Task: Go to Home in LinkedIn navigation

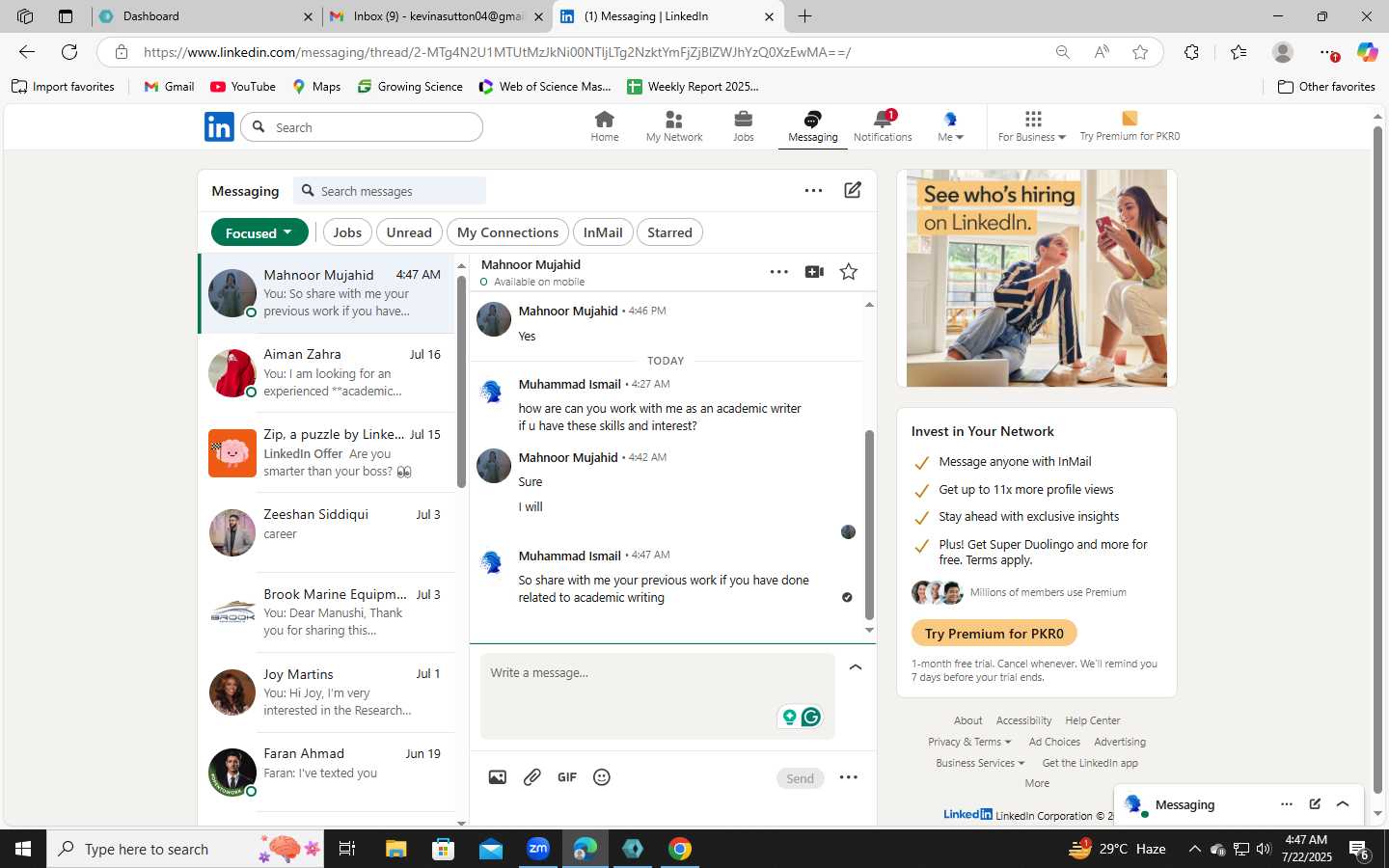Action: (605, 126)
